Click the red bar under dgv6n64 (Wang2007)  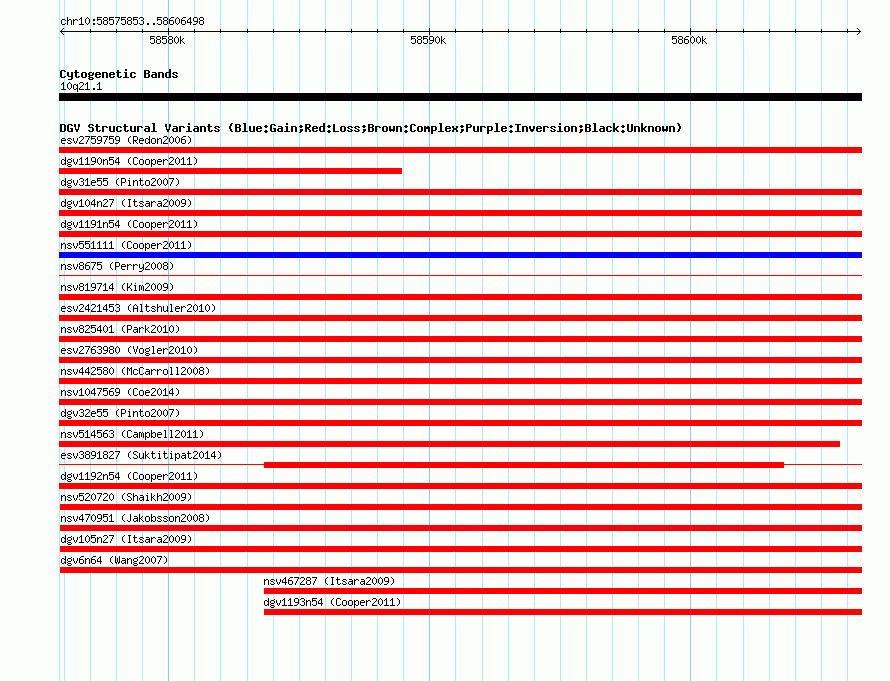coord(460,570)
